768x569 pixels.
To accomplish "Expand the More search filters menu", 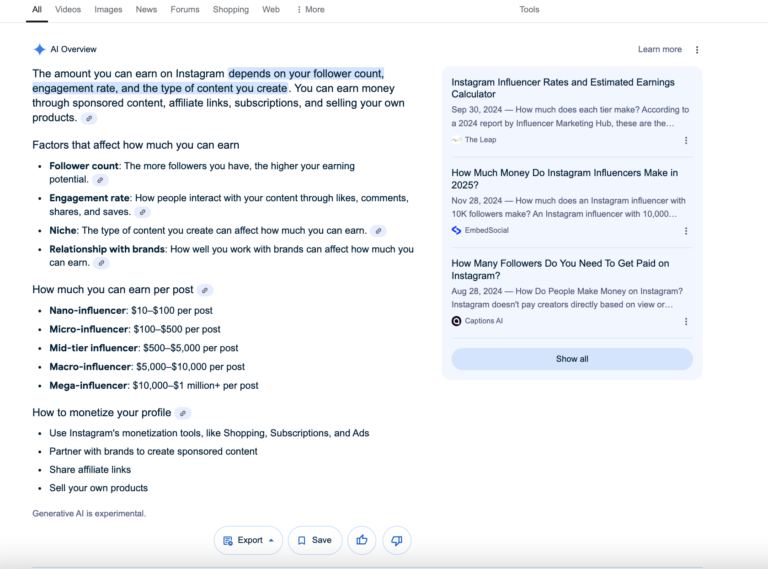I will click(311, 9).
